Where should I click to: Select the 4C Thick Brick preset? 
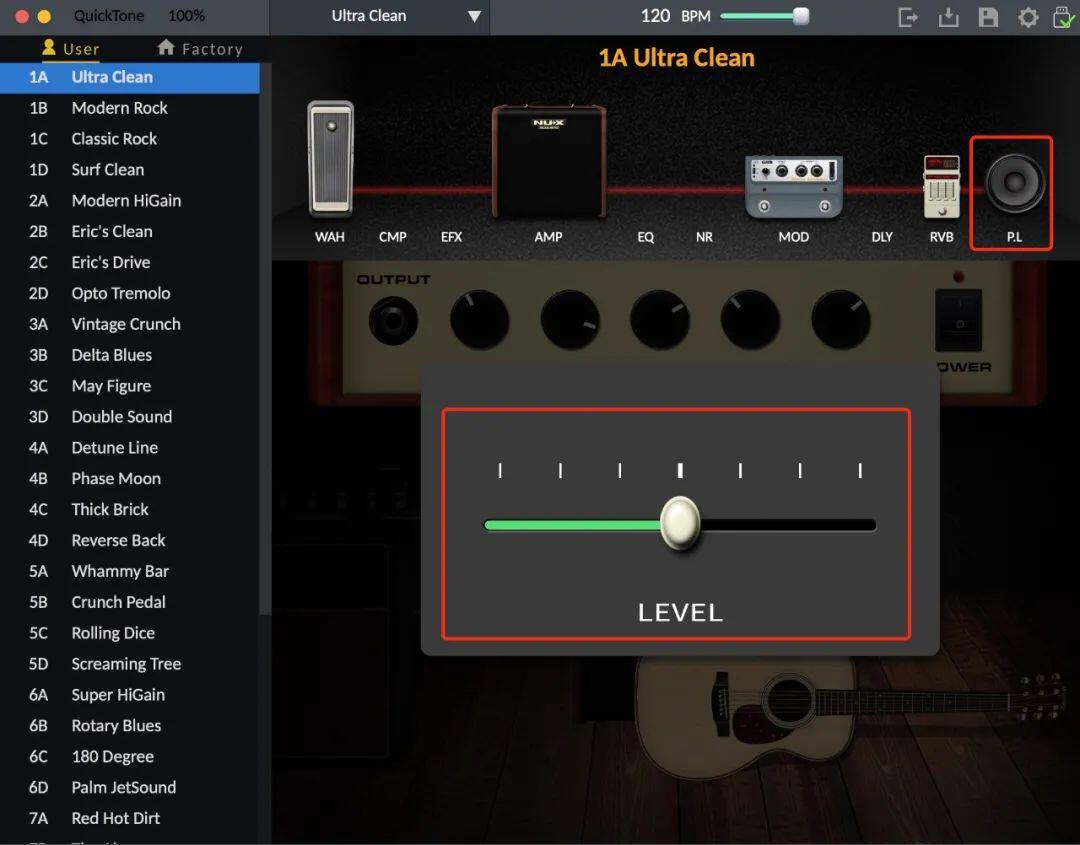(129, 510)
